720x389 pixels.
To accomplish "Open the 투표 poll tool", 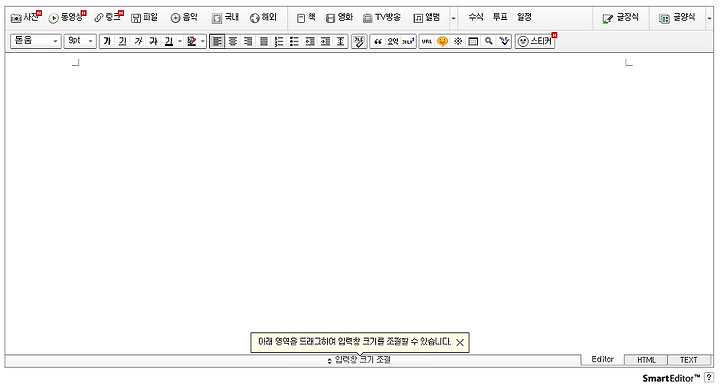I will click(500, 17).
